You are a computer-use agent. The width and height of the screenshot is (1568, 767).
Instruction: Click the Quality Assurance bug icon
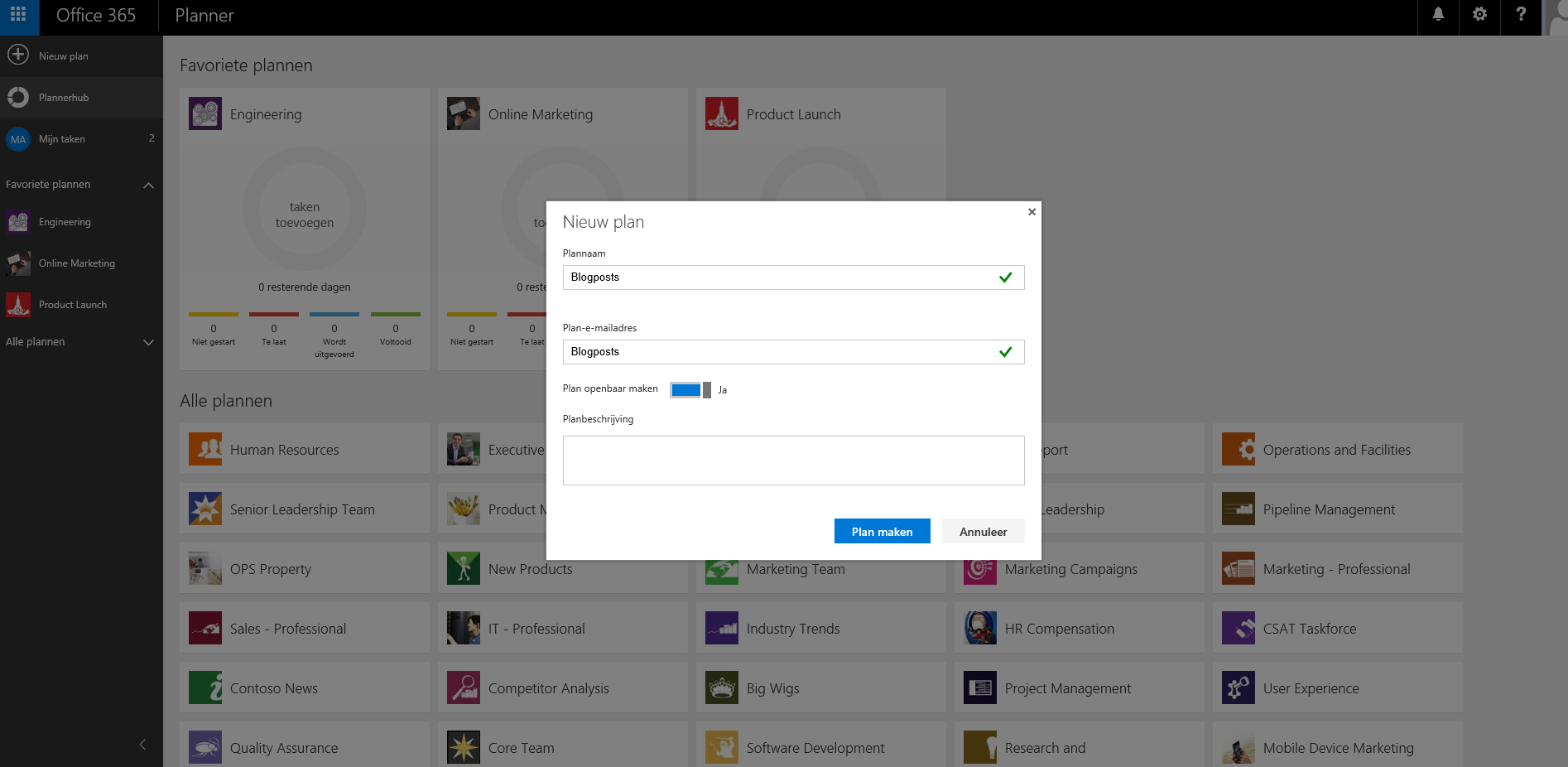pos(205,747)
